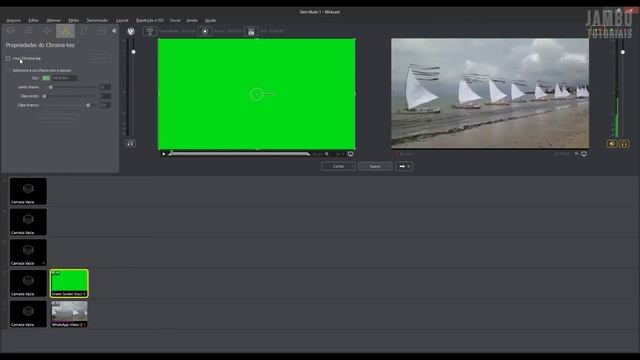Click the live audio volume slider knob
Screen dimensions: 640x360
(623, 52)
